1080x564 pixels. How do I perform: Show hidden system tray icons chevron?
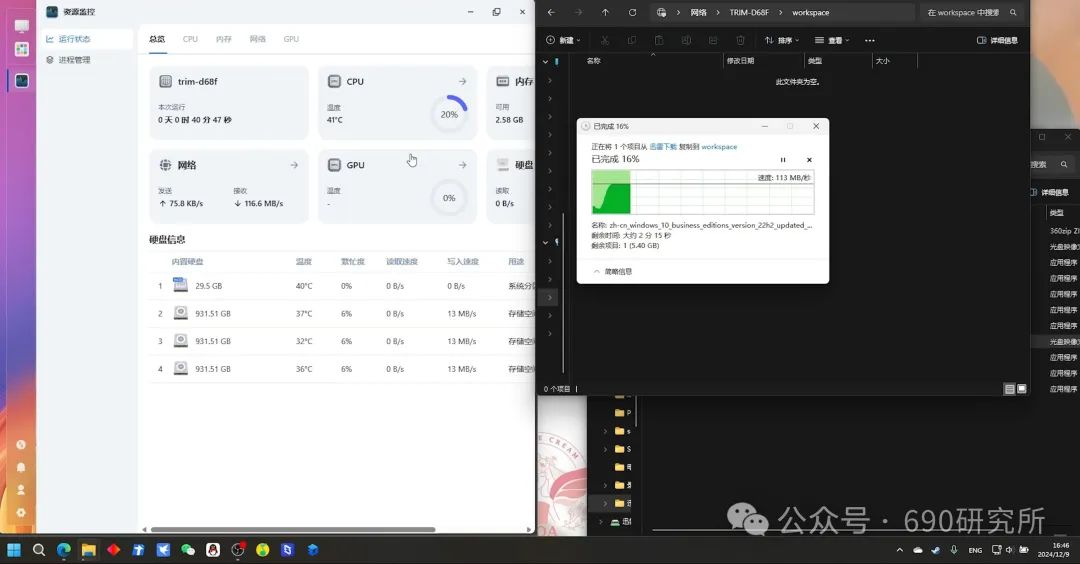(x=899, y=550)
